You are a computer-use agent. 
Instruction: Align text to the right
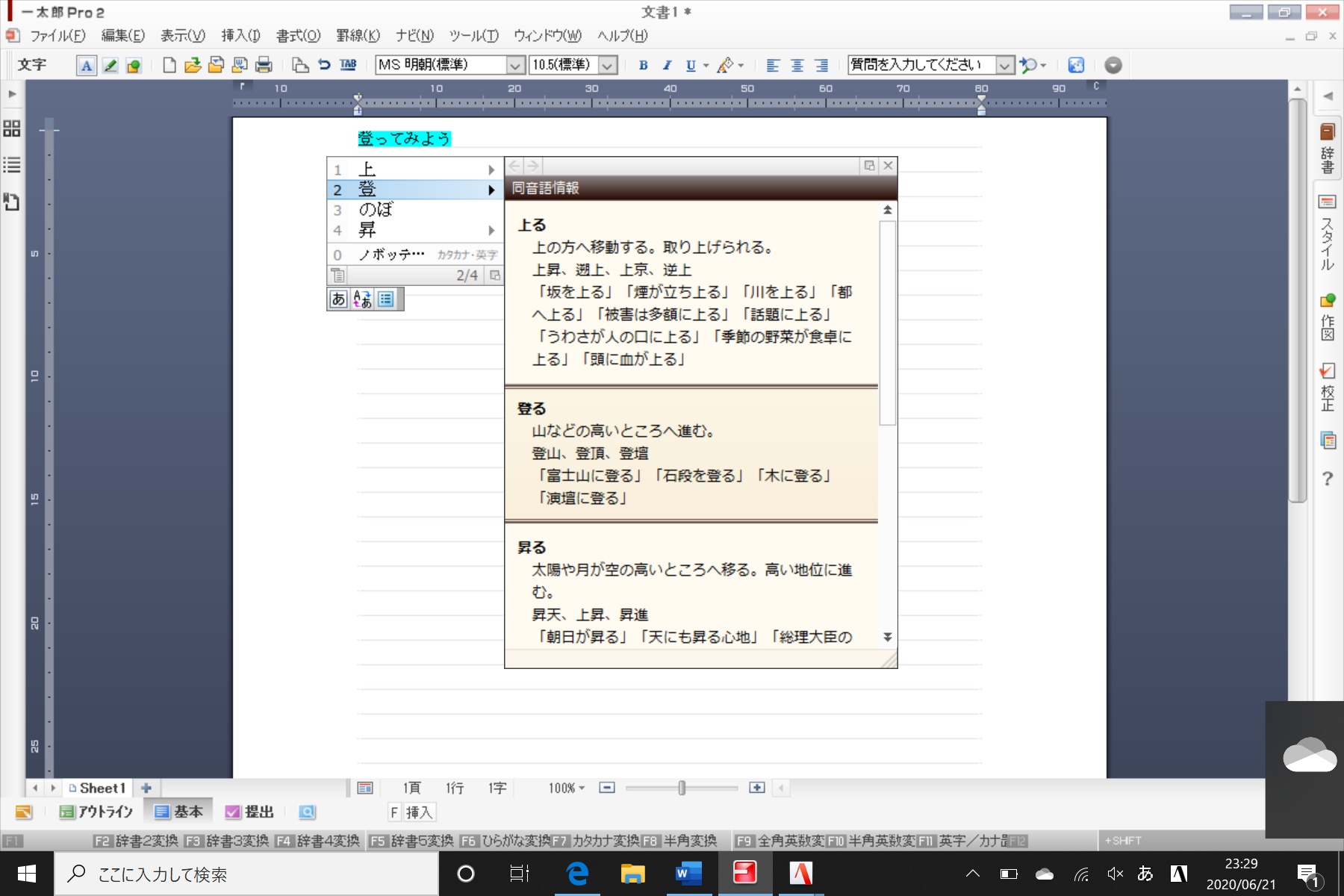click(821, 65)
